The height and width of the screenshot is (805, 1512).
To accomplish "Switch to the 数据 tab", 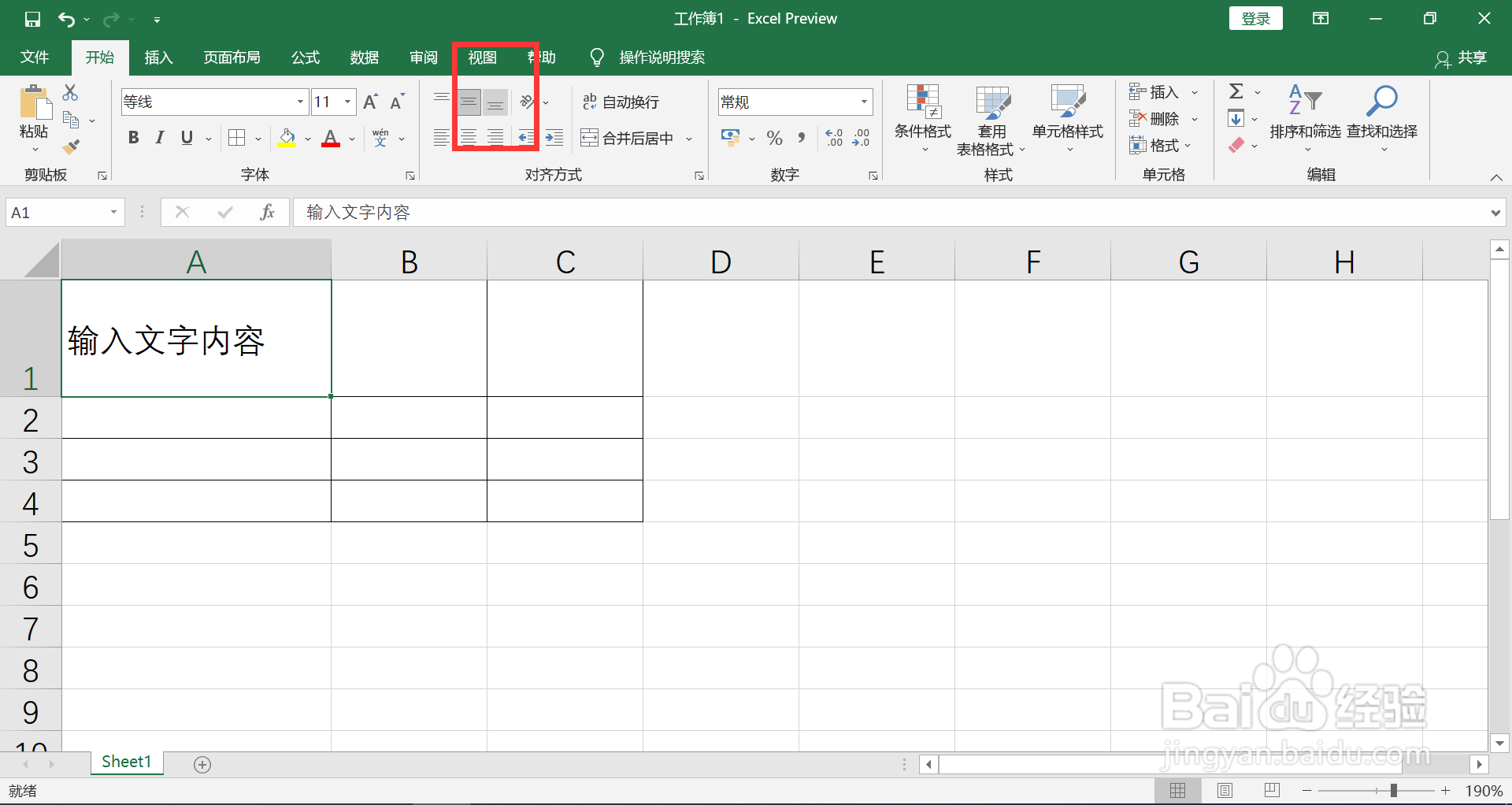I will 365,57.
